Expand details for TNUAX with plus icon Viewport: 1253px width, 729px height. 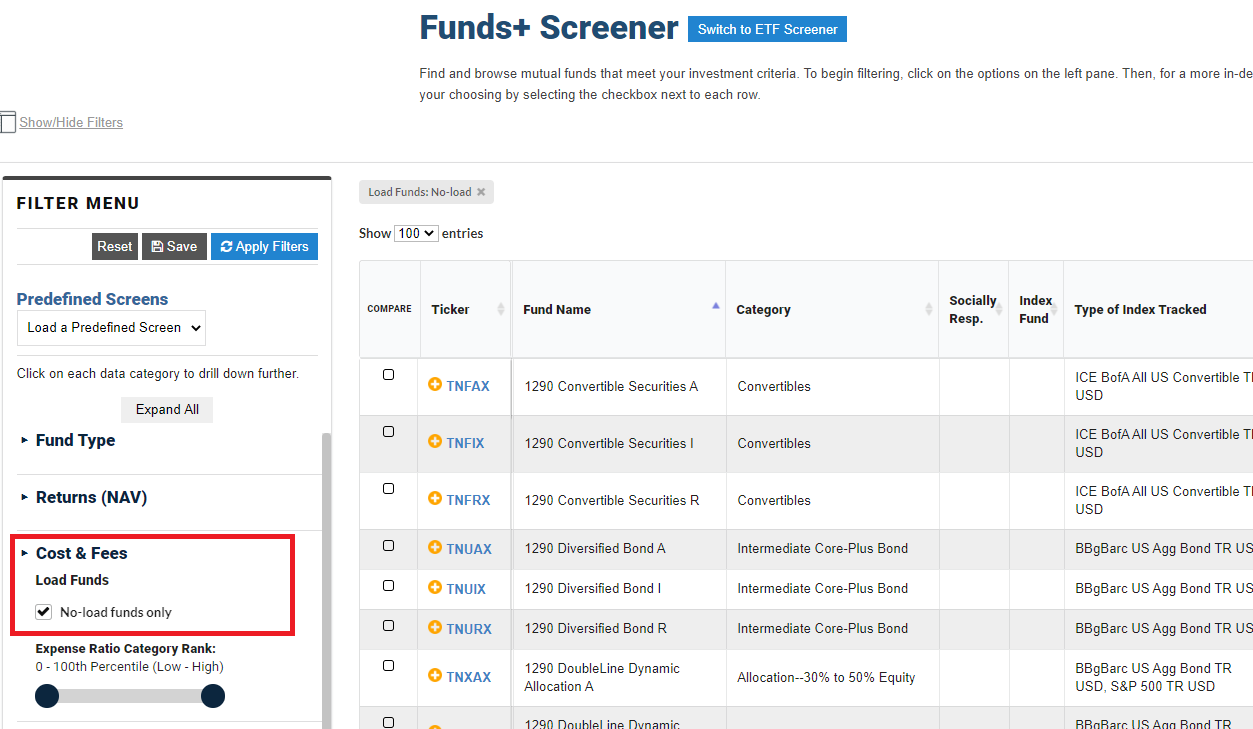click(435, 548)
